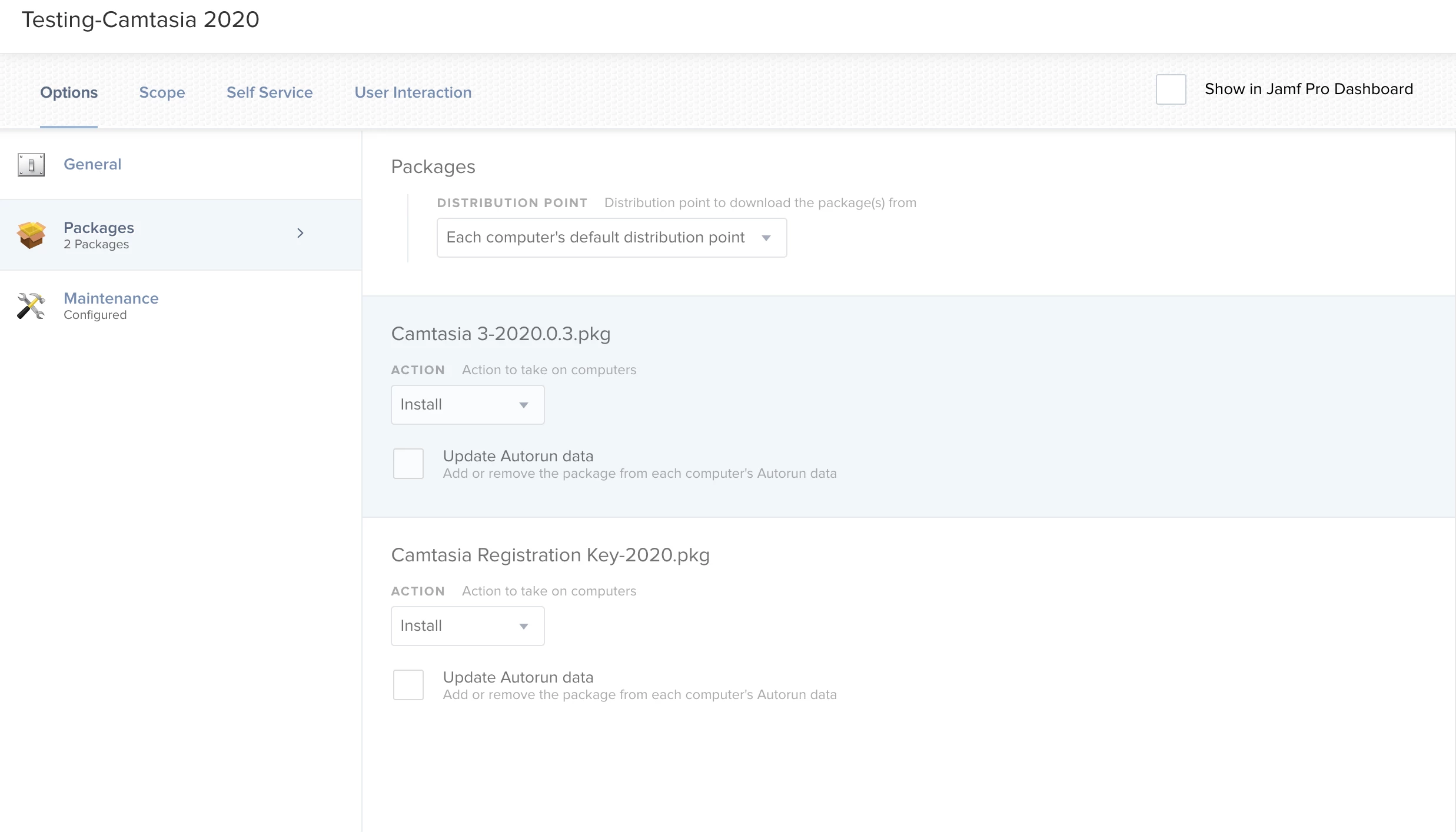
Task: Switch to the Options tab
Action: (x=69, y=92)
